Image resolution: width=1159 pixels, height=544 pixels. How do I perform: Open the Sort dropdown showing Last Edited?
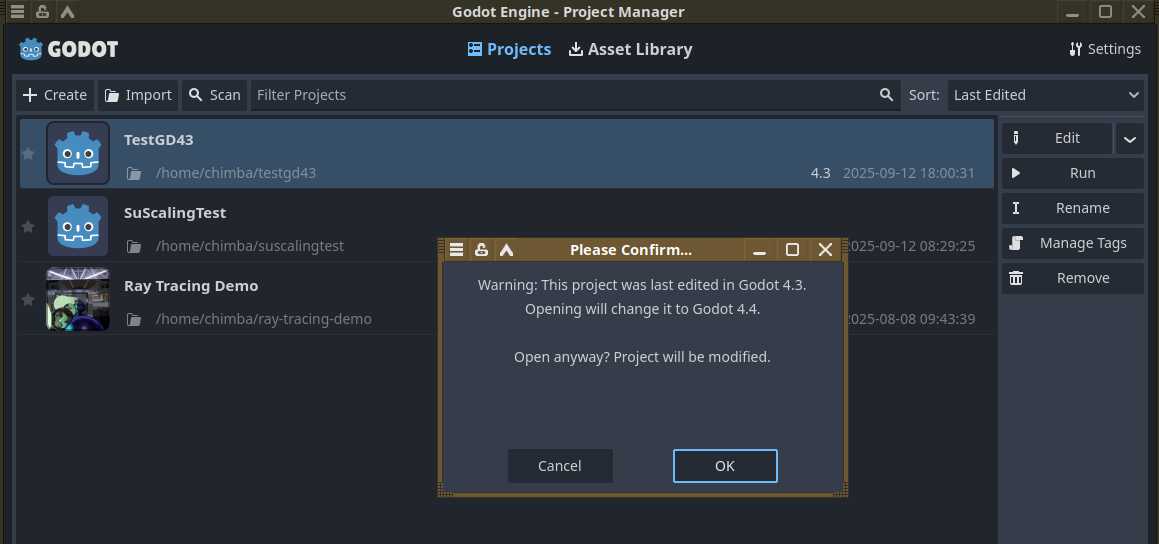coord(1045,95)
